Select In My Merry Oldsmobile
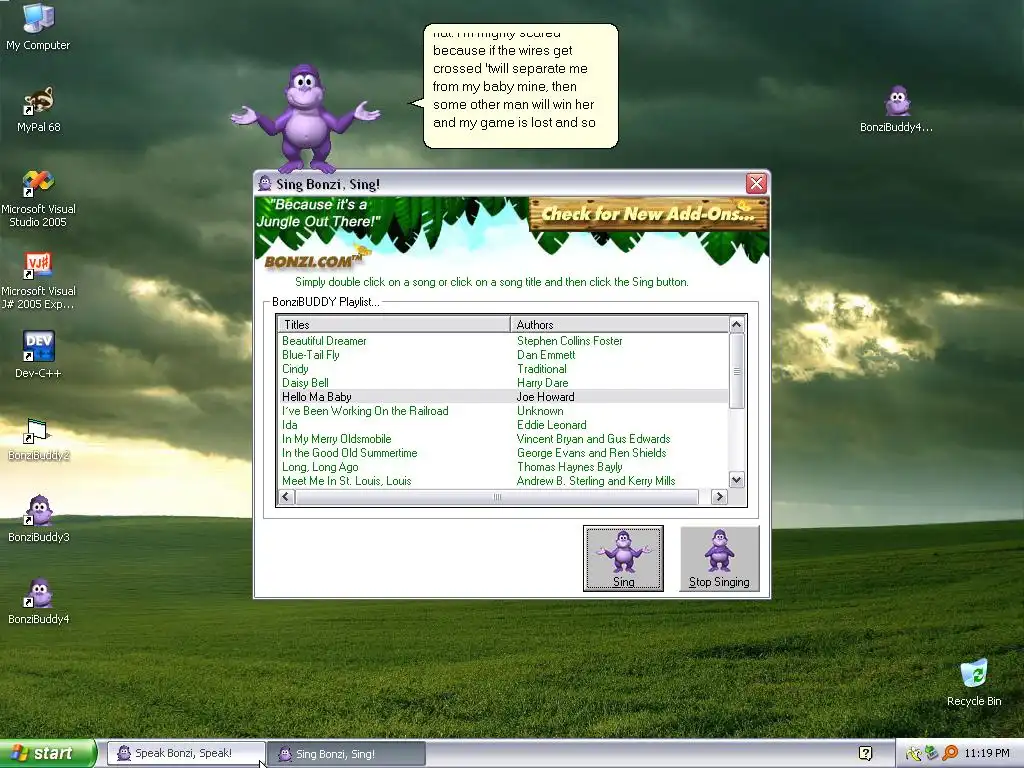Viewport: 1024px width, 768px height. [336, 439]
